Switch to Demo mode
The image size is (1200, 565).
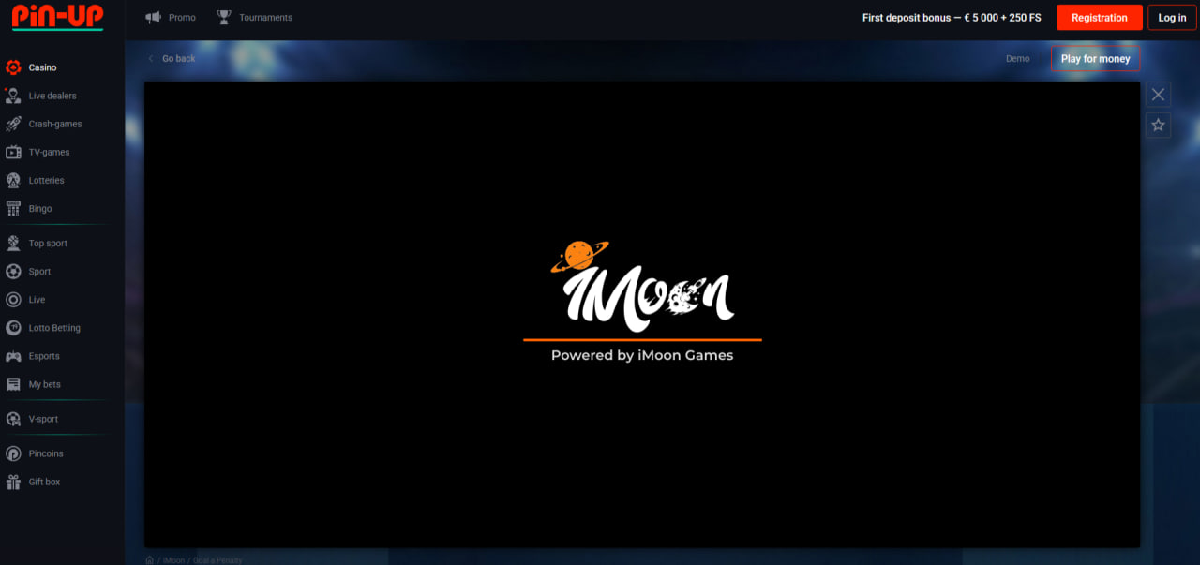1017,59
